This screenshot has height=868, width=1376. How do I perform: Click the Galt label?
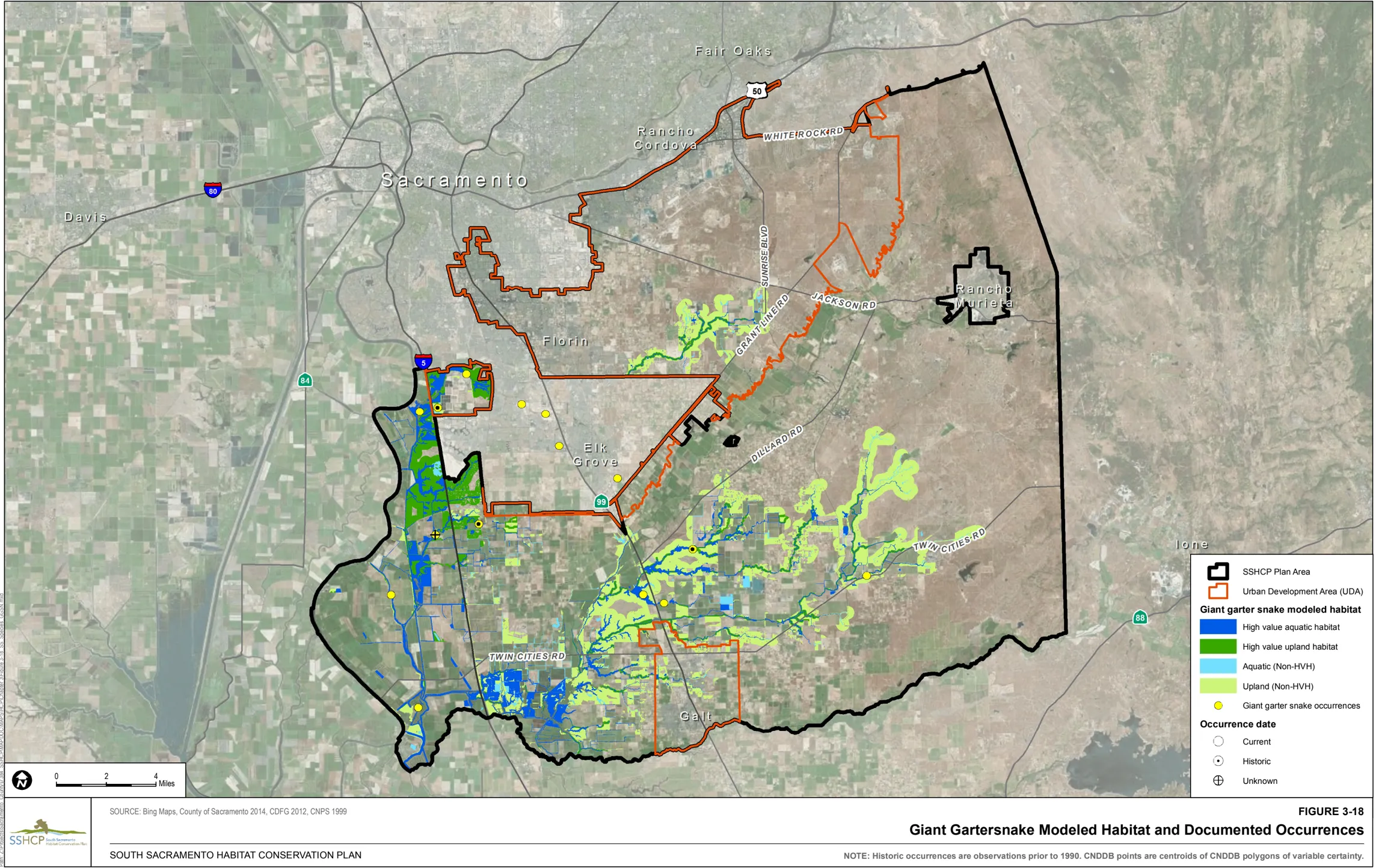click(x=696, y=716)
